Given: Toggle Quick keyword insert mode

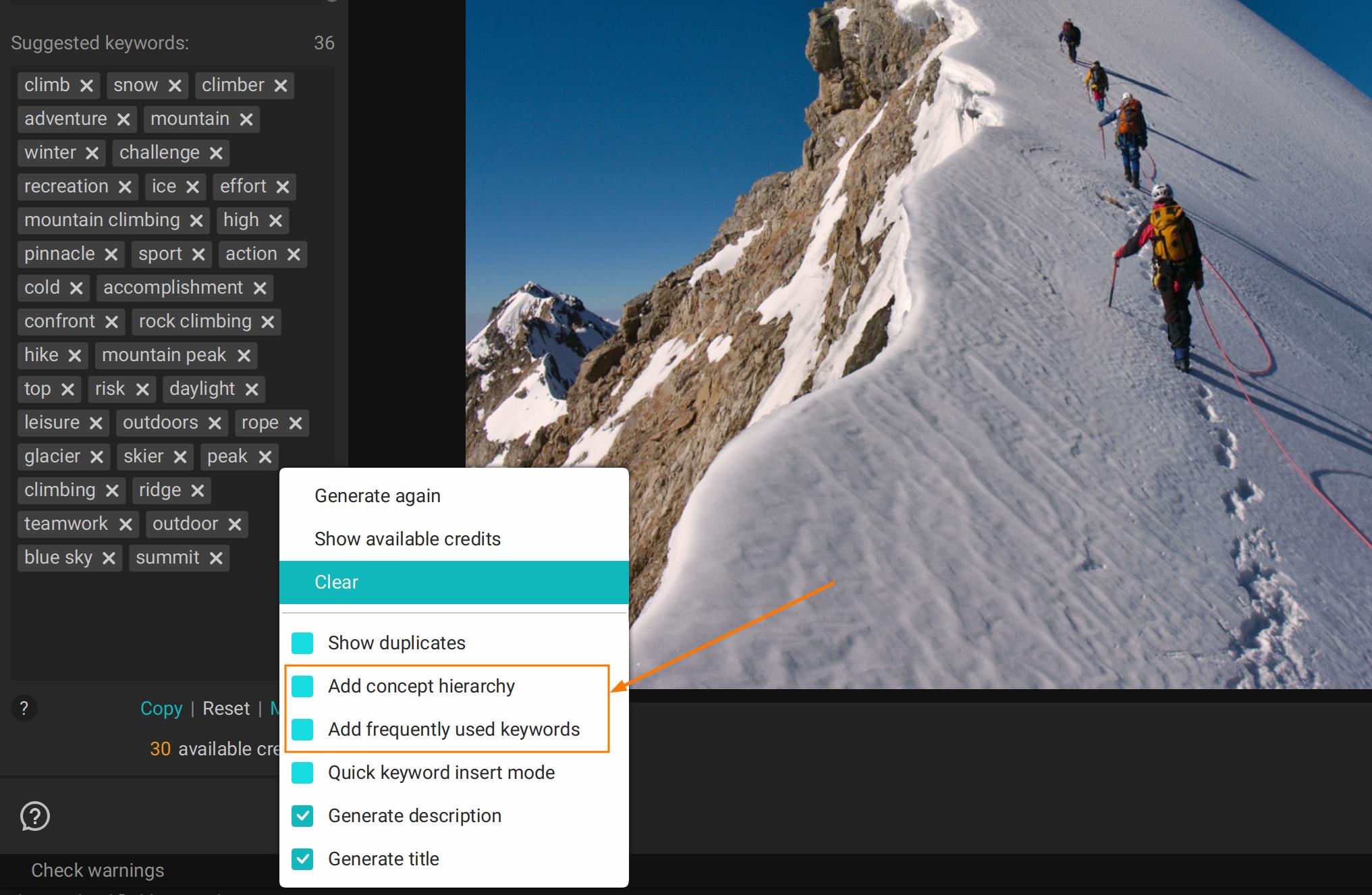Looking at the screenshot, I should pos(302,773).
